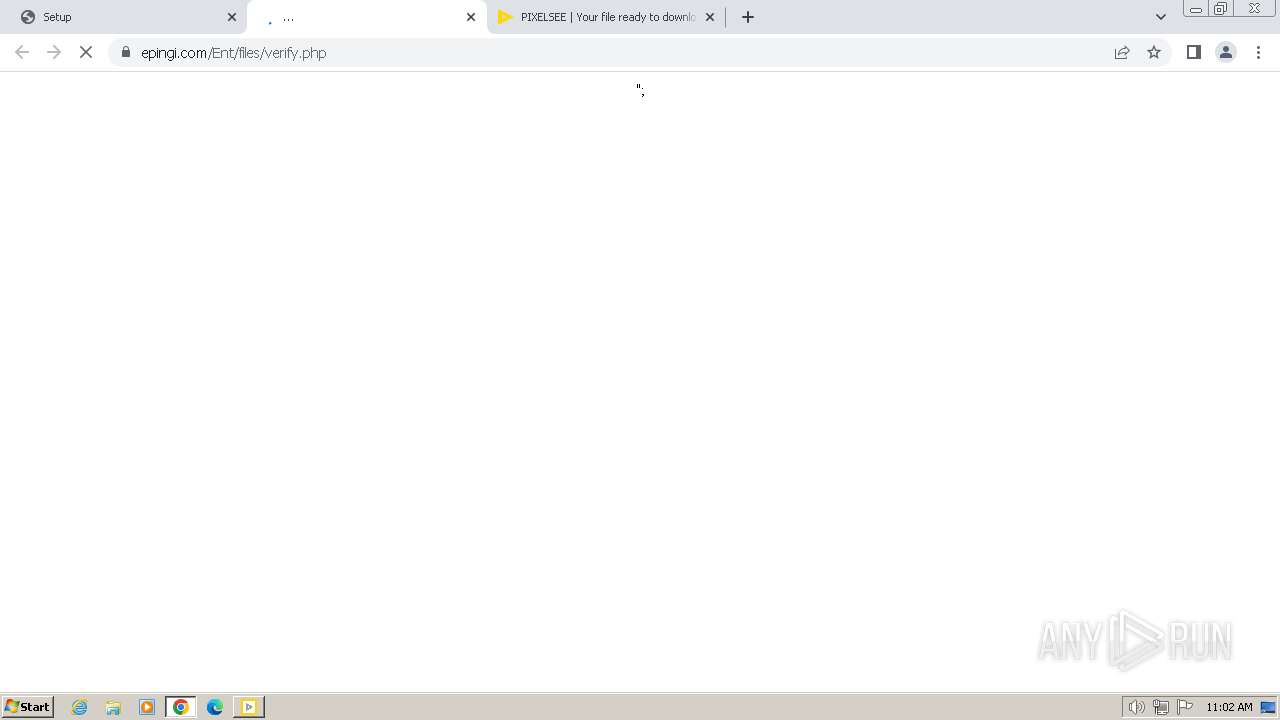Show the clock reading 11:02 AM
Viewport: 1280px width, 720px height.
pos(1229,707)
